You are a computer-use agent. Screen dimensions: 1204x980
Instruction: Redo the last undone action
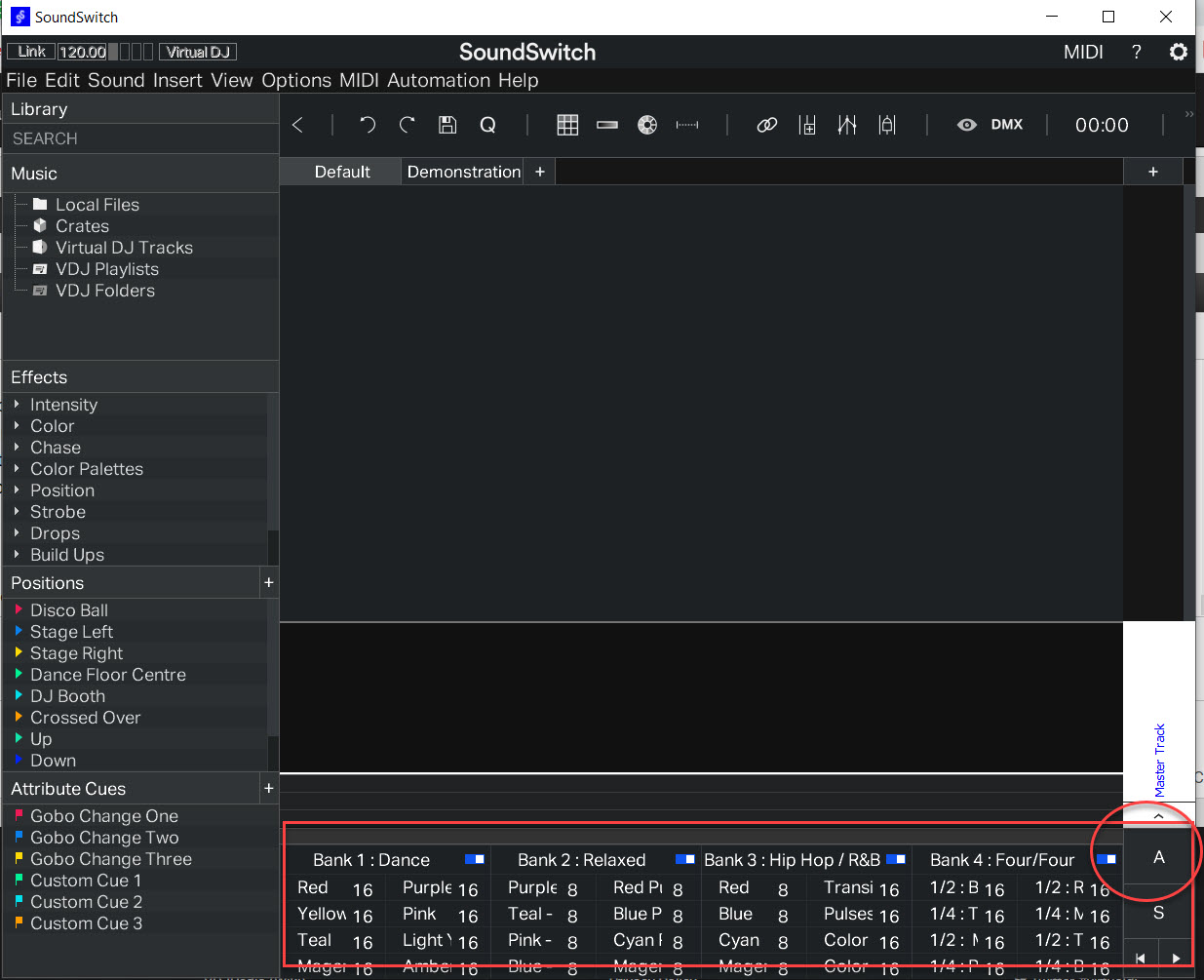click(408, 125)
